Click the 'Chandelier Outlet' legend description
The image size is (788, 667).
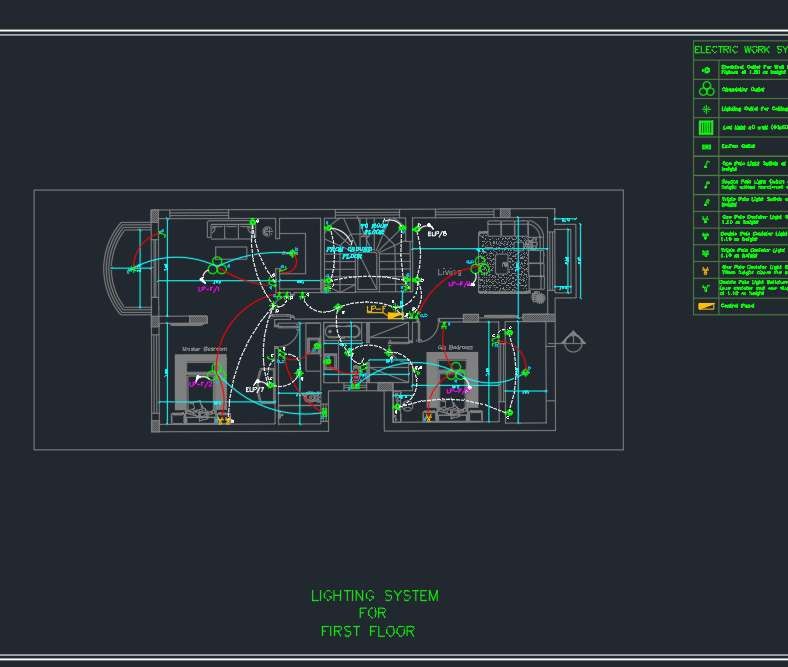pos(743,89)
